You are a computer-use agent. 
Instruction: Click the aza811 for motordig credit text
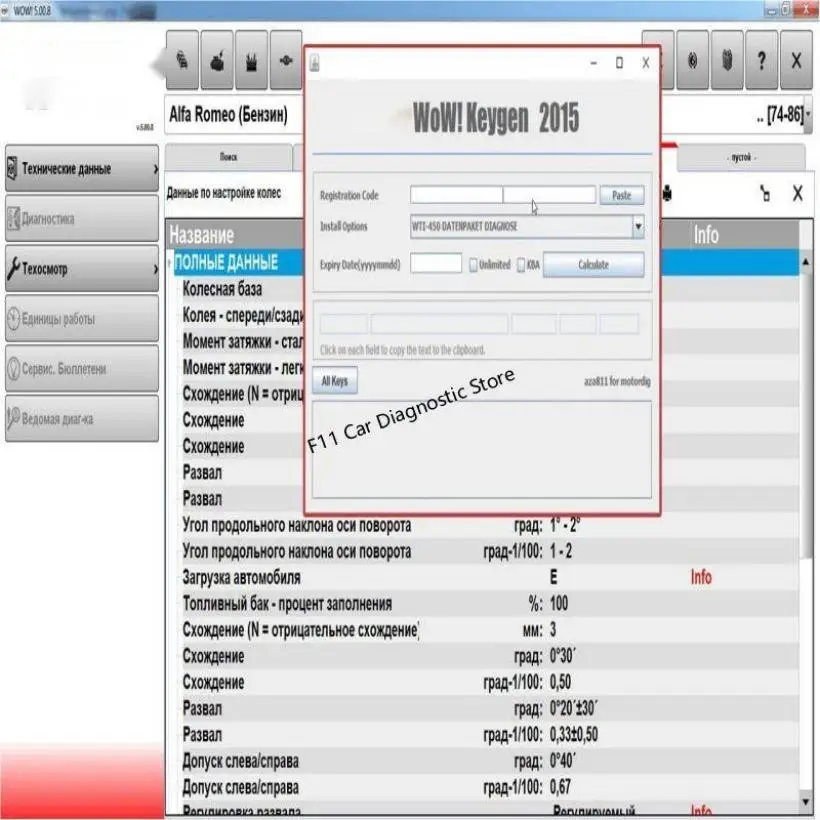(617, 381)
